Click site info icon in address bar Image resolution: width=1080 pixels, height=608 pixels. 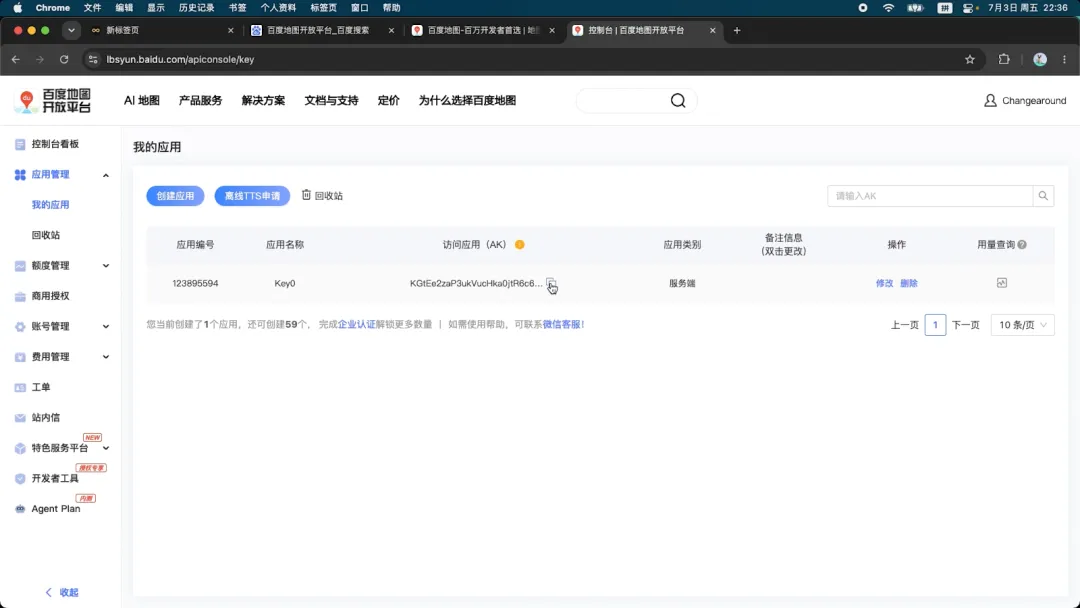tap(93, 59)
